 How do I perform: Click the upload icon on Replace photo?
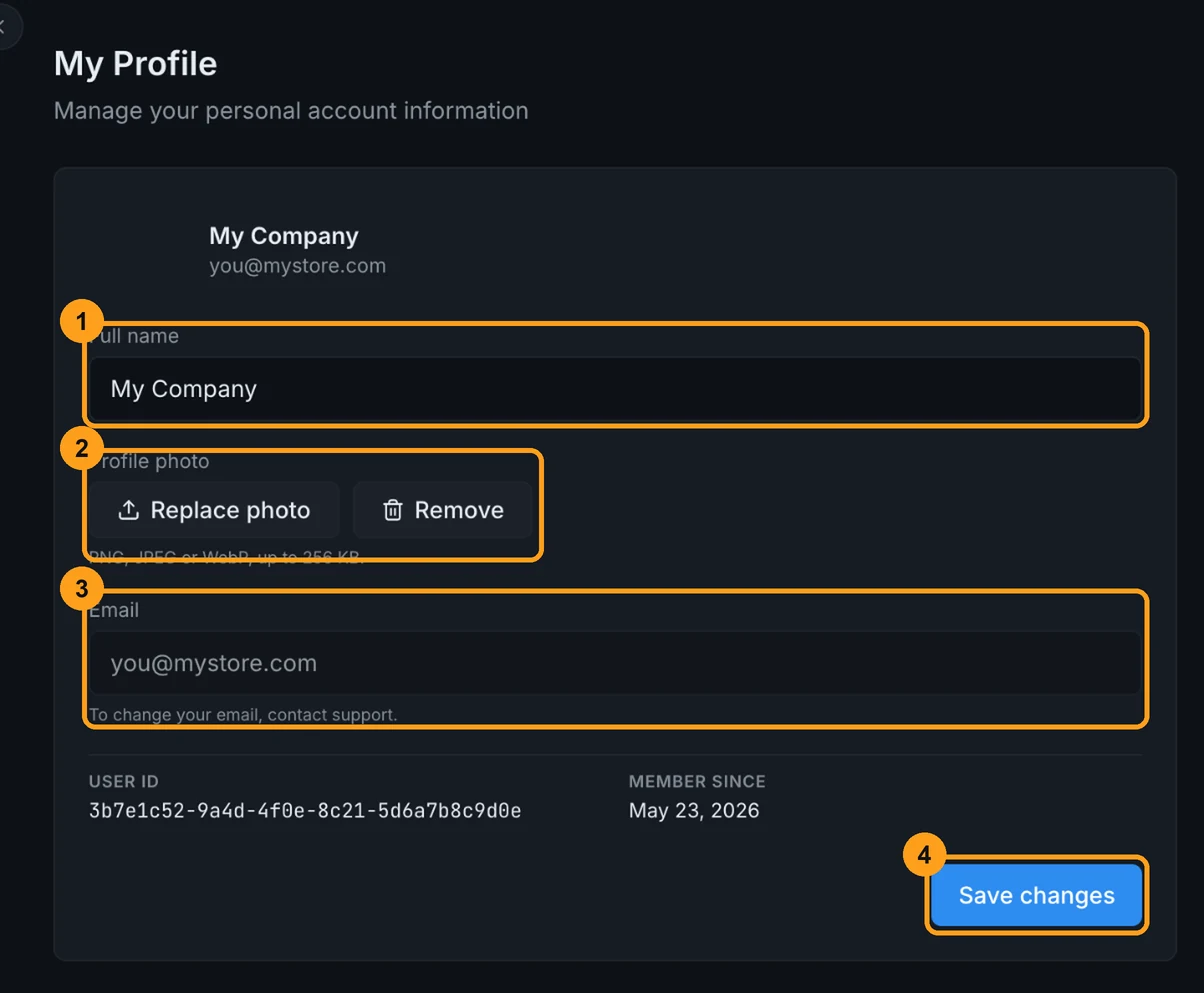click(128, 511)
